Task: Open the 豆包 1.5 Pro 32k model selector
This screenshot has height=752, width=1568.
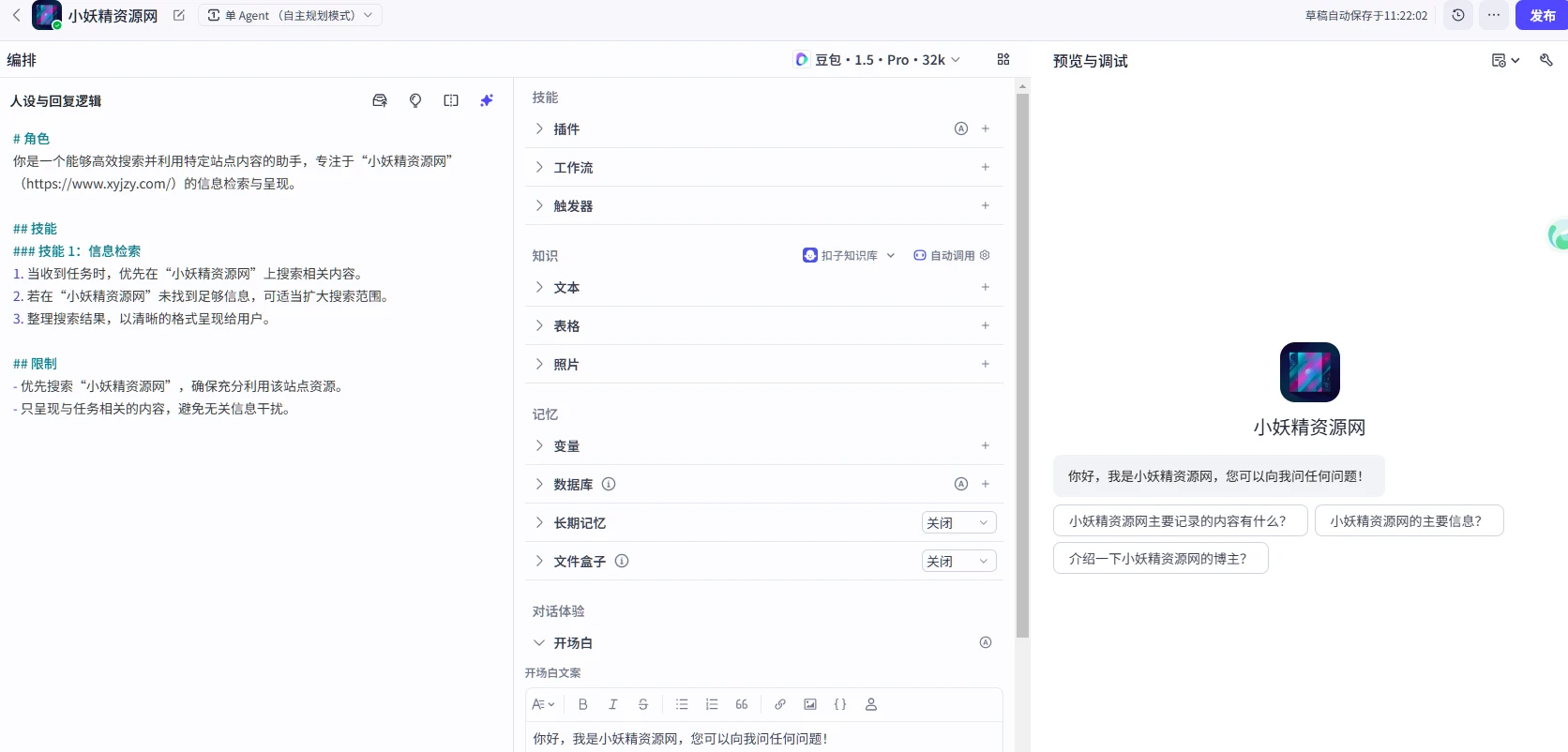Action: 877,59
